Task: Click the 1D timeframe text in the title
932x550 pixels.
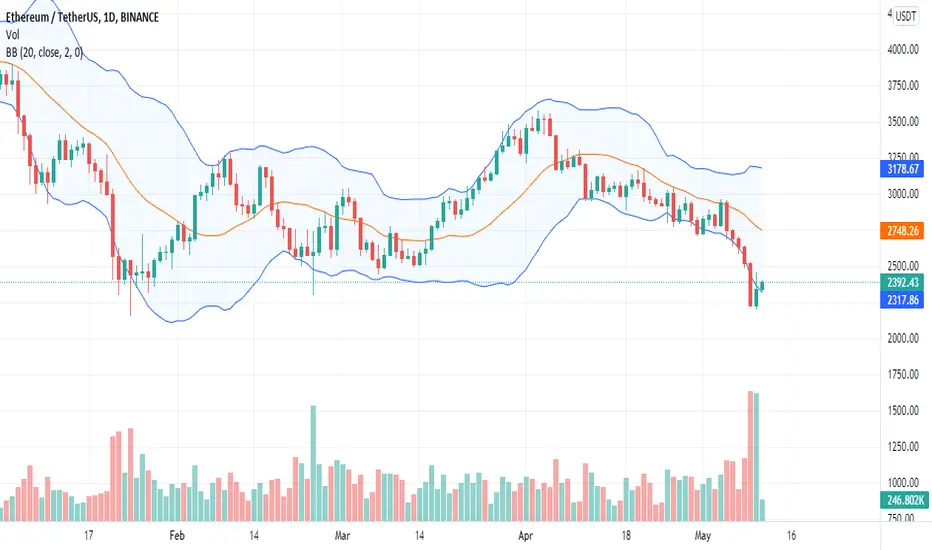Action: (108, 17)
